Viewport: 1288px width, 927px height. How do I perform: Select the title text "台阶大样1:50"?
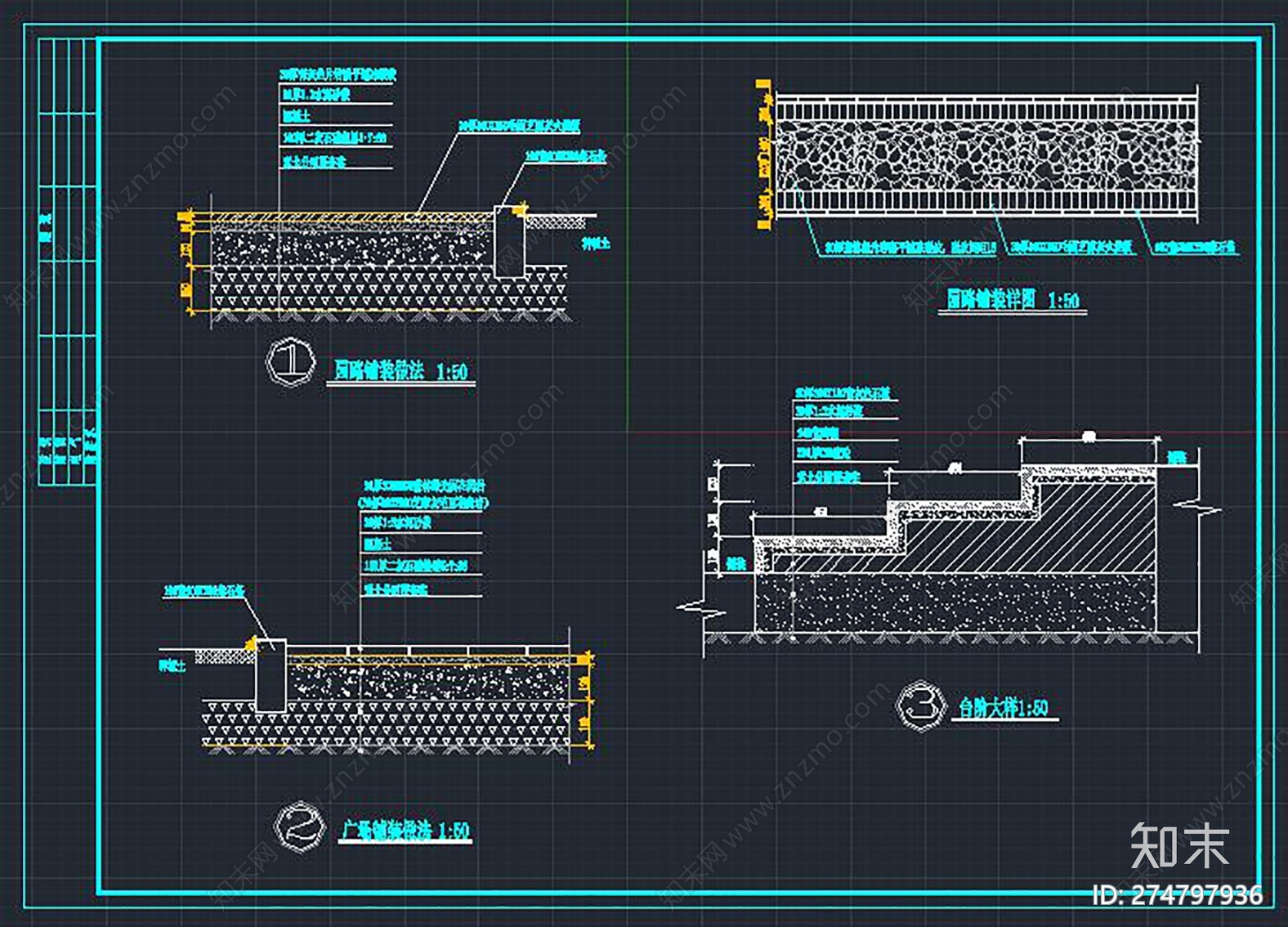tap(1004, 707)
